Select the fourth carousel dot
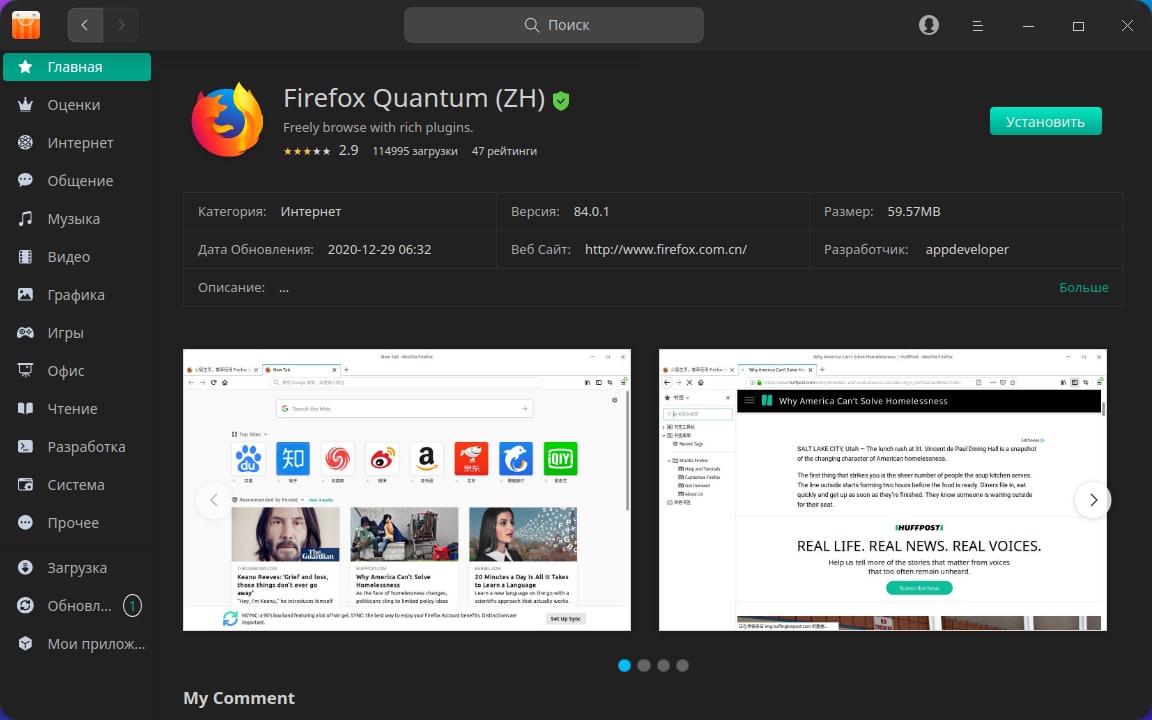The width and height of the screenshot is (1152, 720). [683, 666]
